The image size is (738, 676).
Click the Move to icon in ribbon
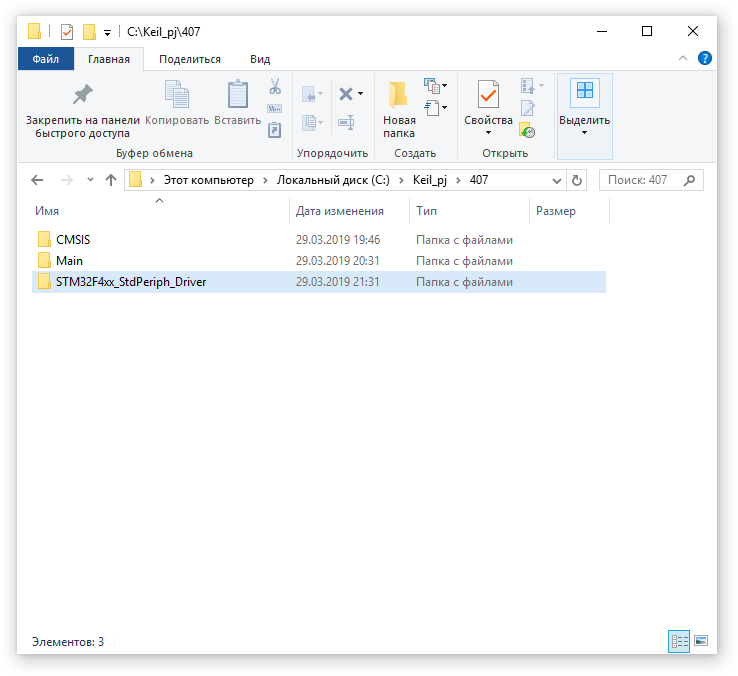[x=309, y=94]
